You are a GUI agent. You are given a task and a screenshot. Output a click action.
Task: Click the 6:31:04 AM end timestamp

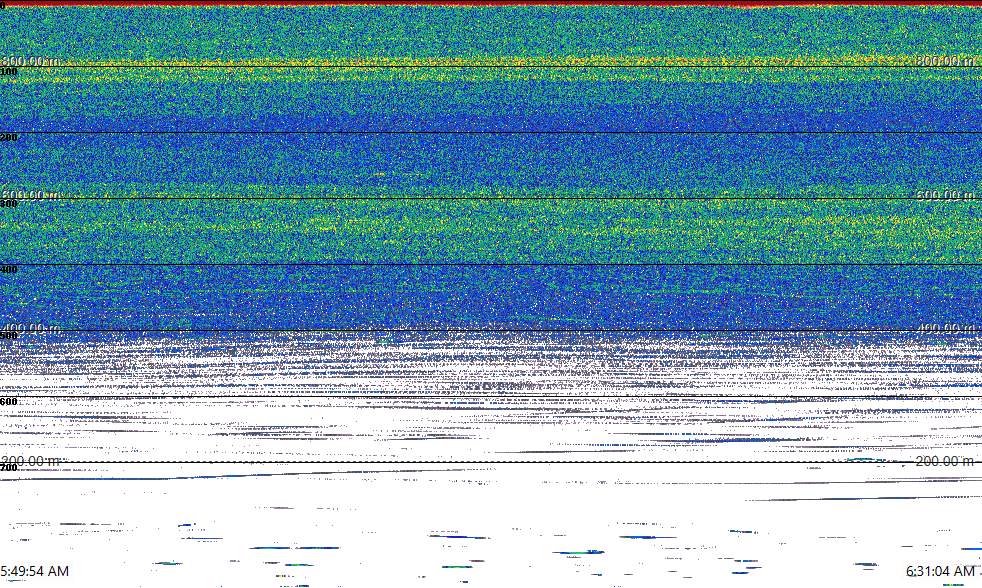[x=940, y=571]
